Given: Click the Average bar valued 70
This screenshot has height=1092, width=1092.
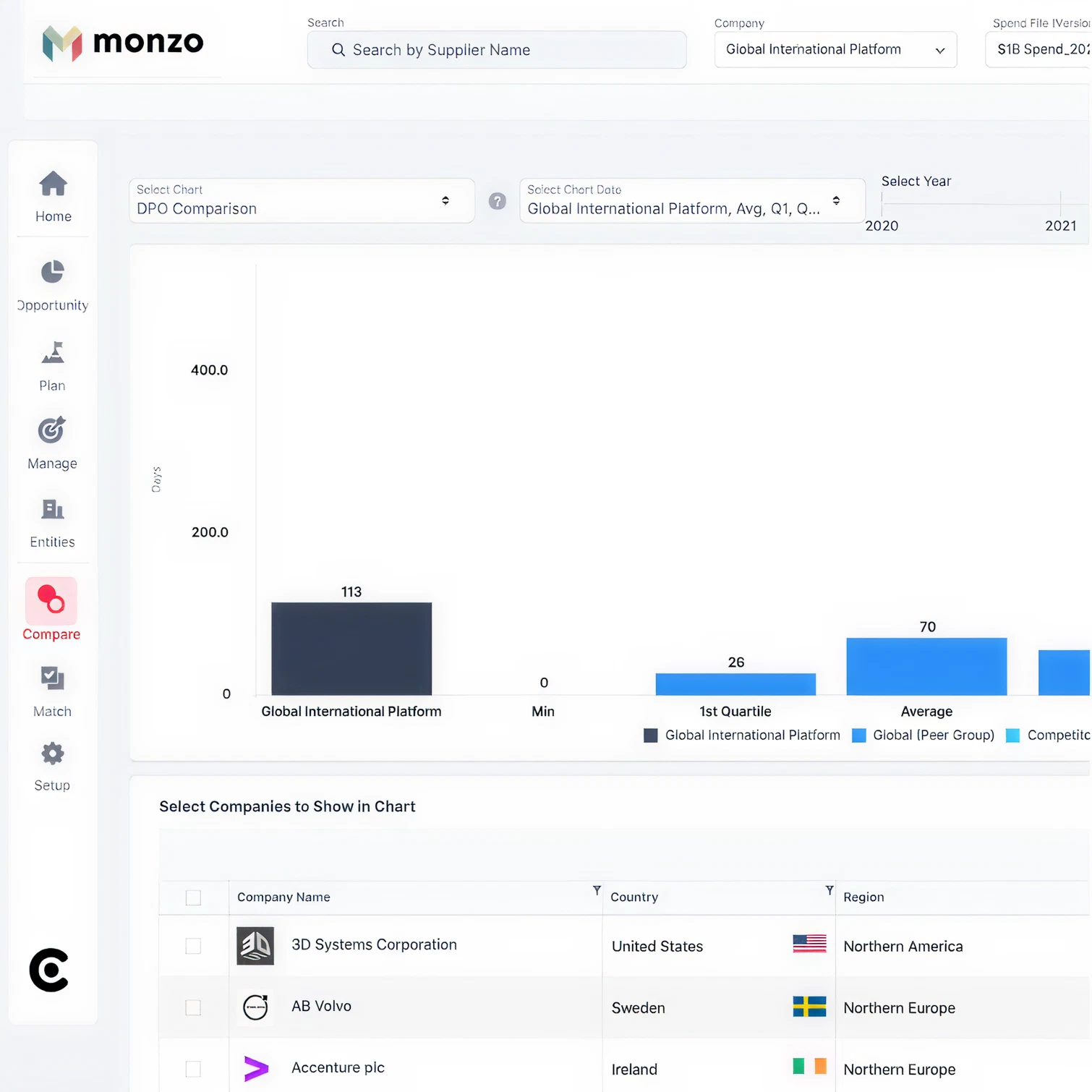Looking at the screenshot, I should [926, 666].
